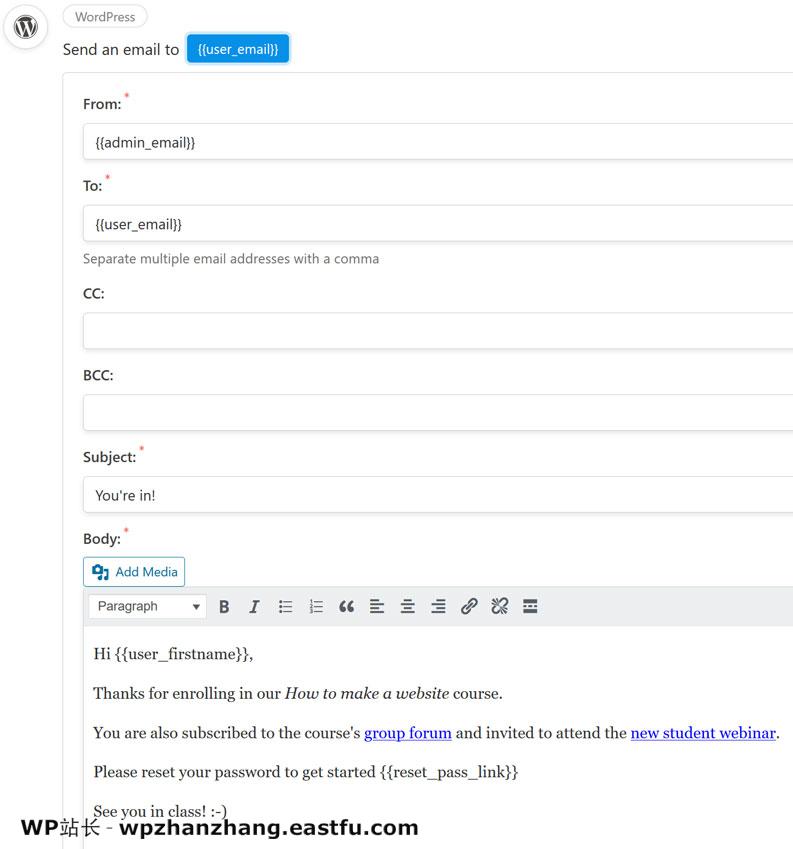Image resolution: width=793 pixels, height=849 pixels.
Task: Open the Paragraph style dropdown
Action: click(146, 606)
